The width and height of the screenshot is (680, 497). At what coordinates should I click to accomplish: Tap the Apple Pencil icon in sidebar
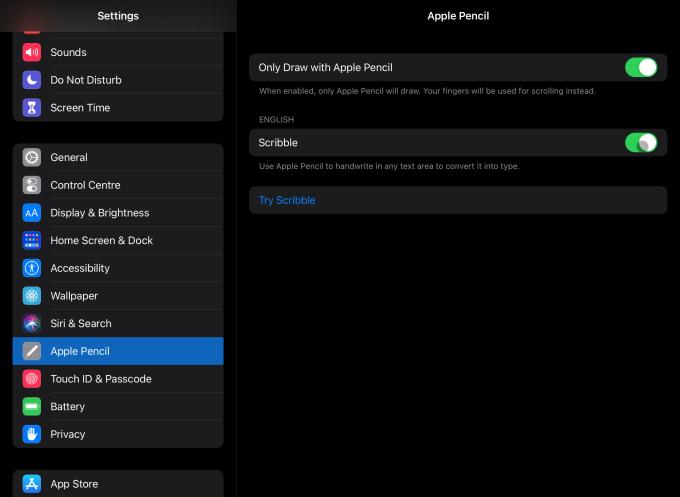[x=32, y=351]
